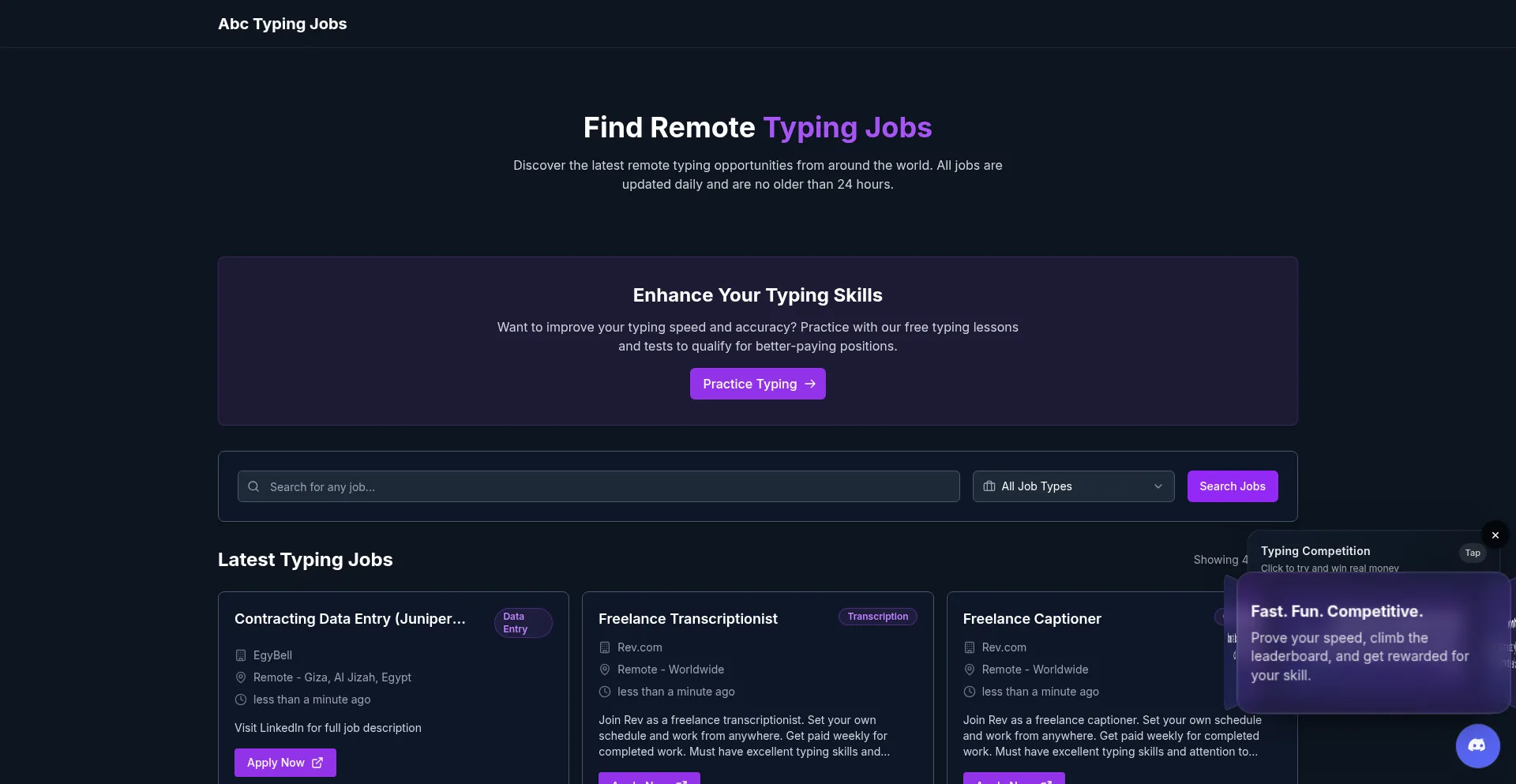Select Transcriptionist job description text
This screenshot has width=1516, height=784.
click(x=744, y=736)
